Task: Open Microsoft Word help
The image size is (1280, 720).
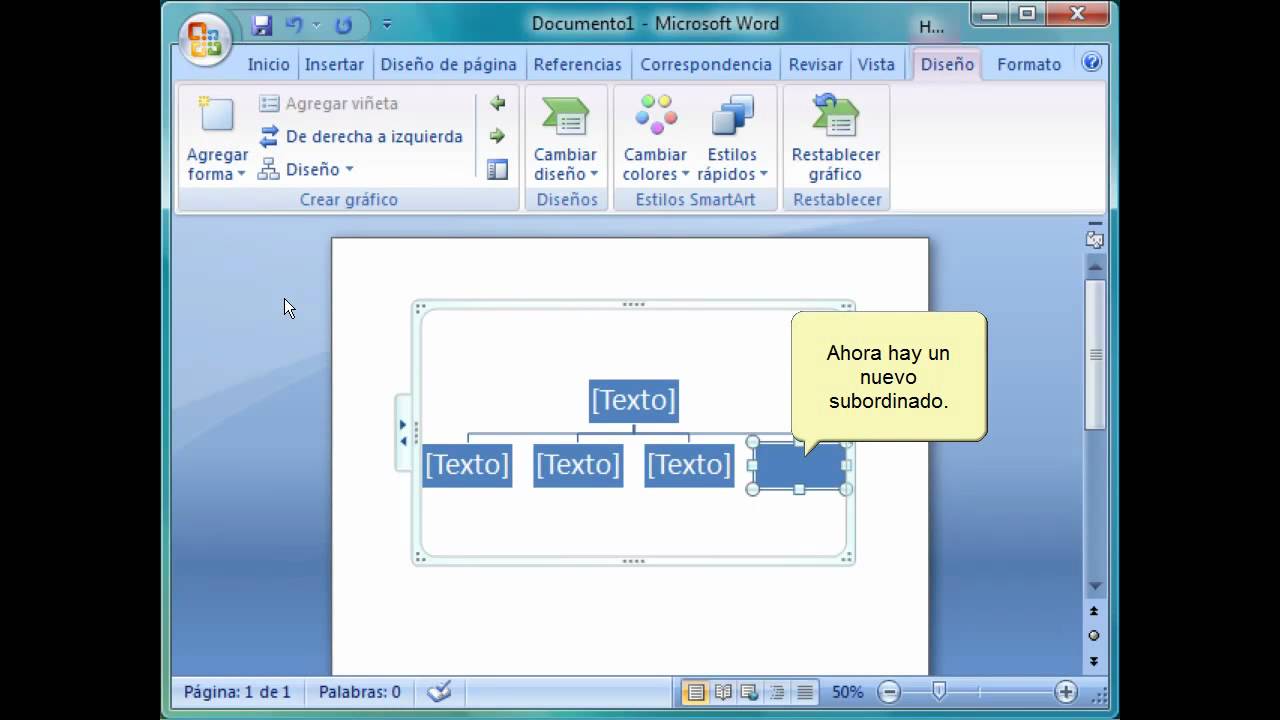Action: tap(1092, 63)
